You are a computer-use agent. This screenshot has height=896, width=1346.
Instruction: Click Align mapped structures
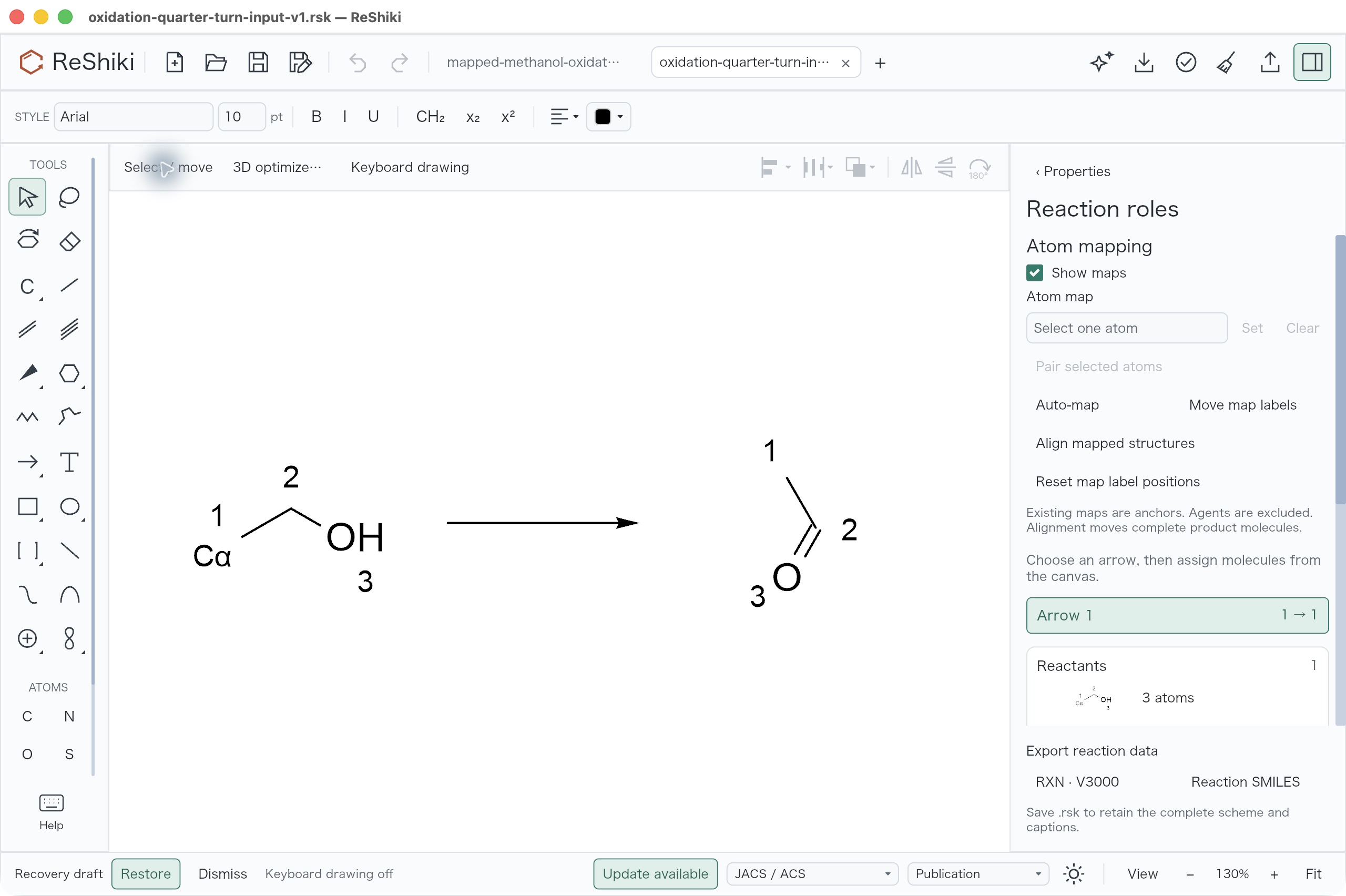[1115, 443]
